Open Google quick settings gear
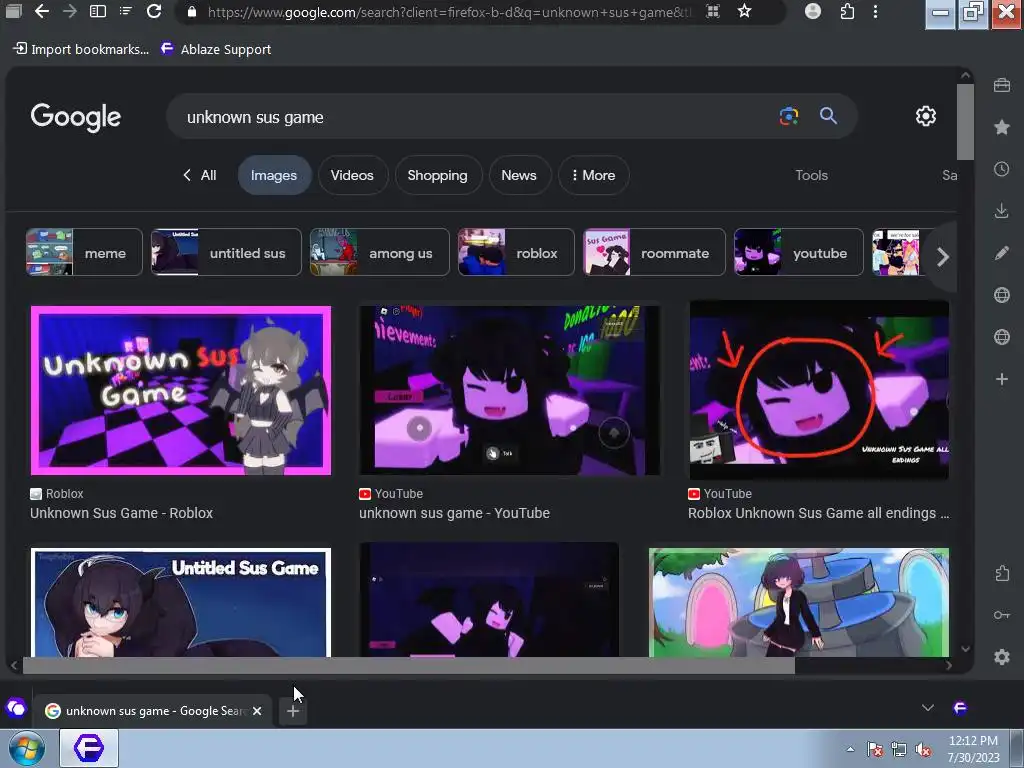Screen dimensions: 1024x768 [x=925, y=116]
